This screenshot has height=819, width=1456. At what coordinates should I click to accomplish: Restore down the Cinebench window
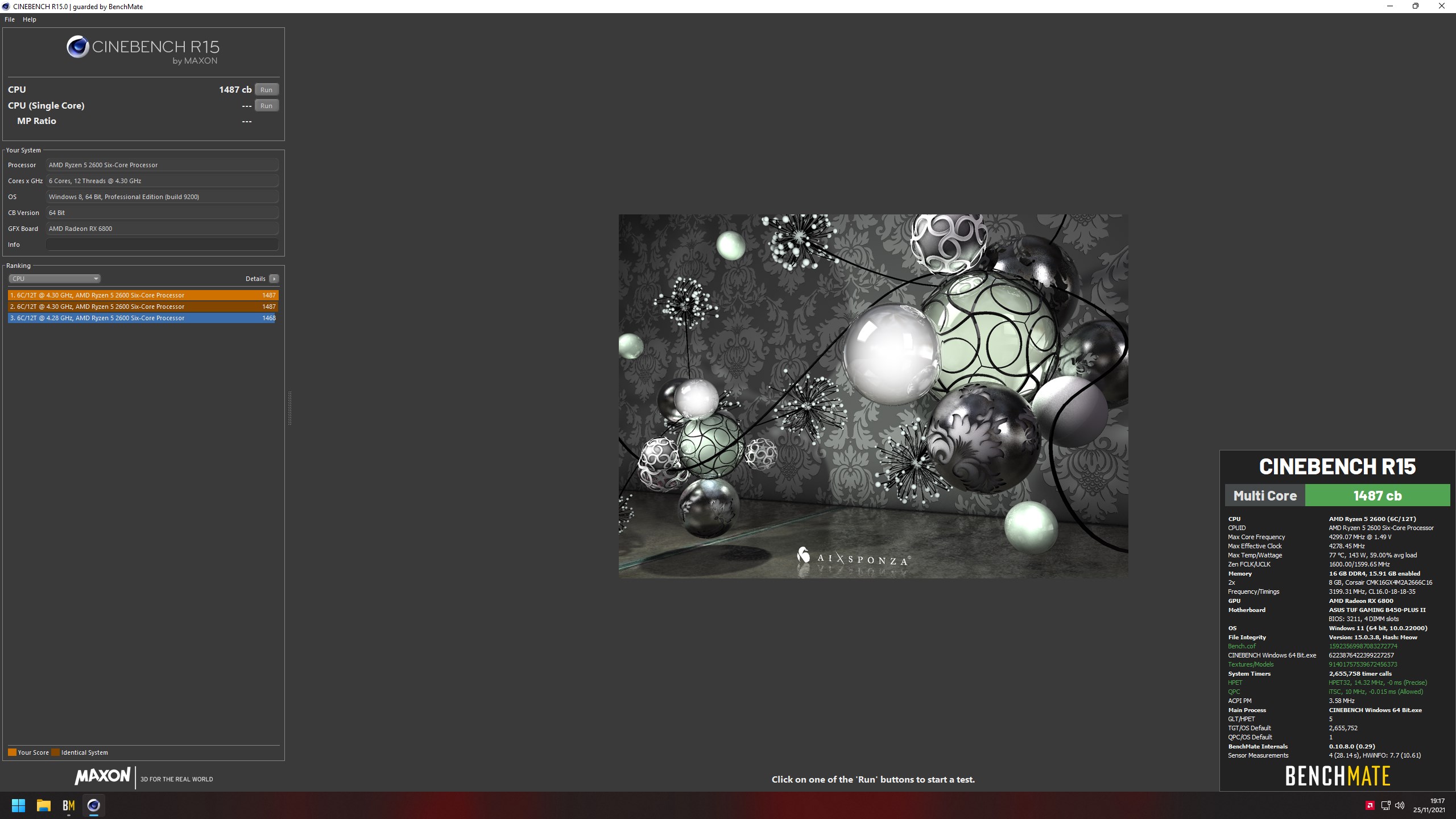point(1416,6)
